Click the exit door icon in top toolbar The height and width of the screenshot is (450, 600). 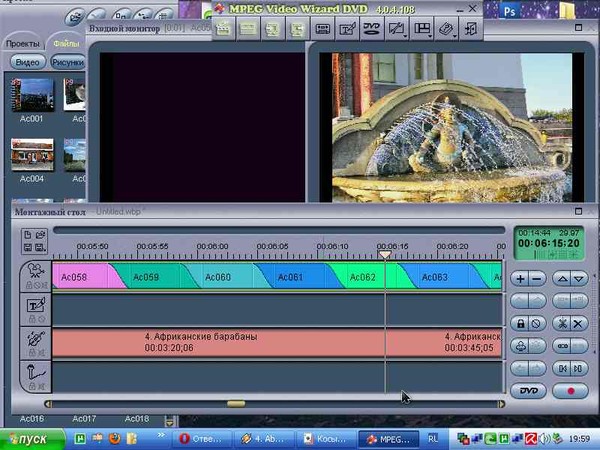[x=470, y=29]
